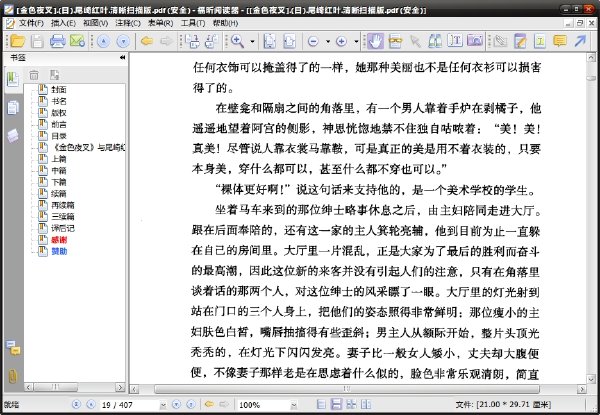600x415 pixels.
Task: Open the zoom out dropdown arrow
Action: pos(328,41)
